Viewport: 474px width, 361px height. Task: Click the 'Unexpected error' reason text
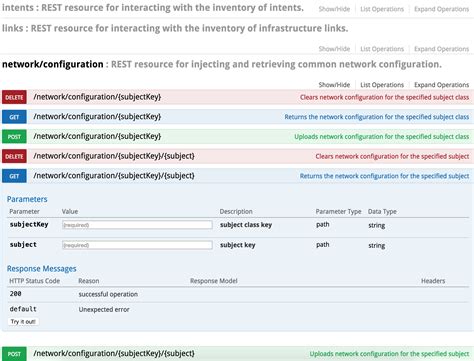click(104, 310)
